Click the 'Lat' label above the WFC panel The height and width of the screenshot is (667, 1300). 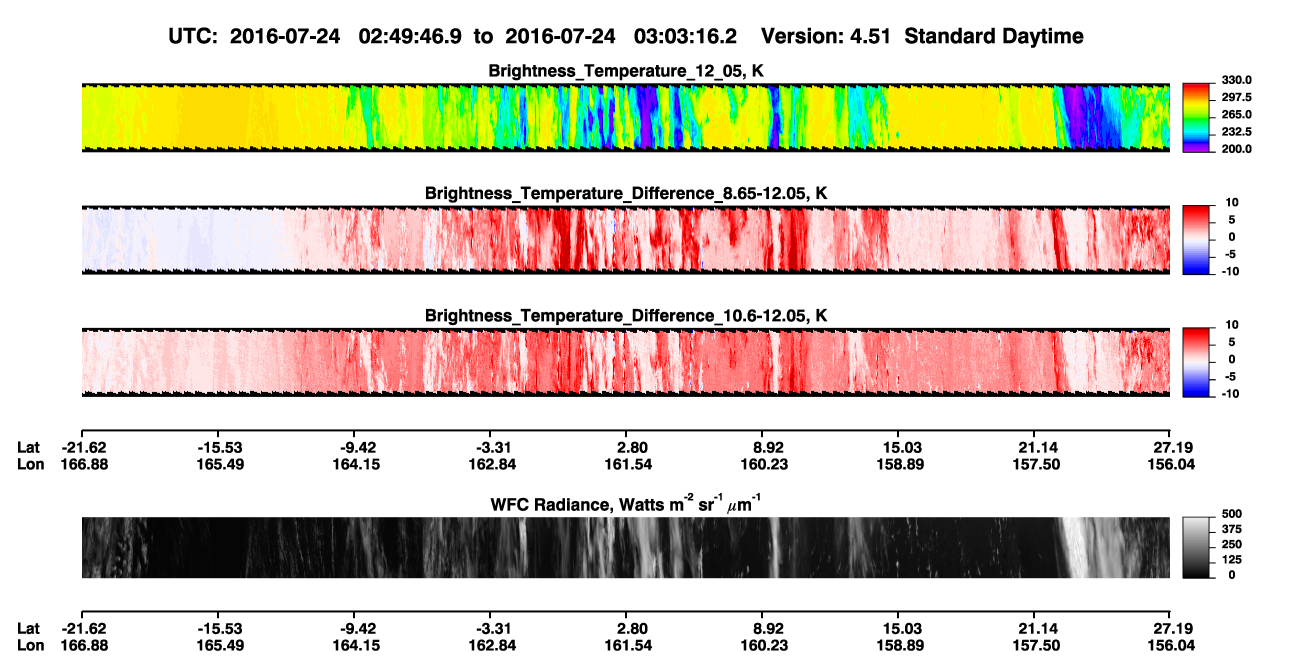click(x=28, y=447)
